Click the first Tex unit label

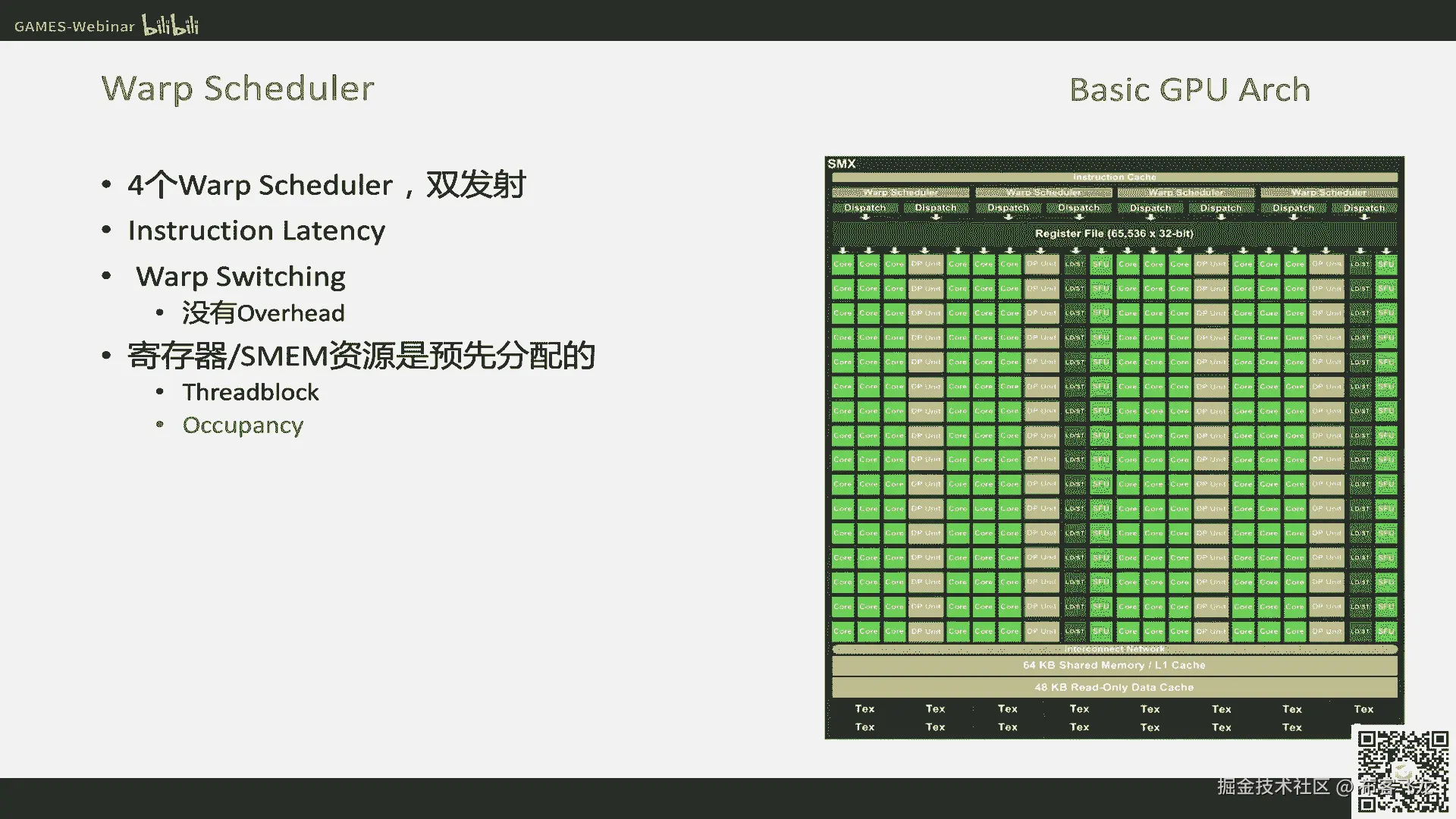pyautogui.click(x=864, y=709)
